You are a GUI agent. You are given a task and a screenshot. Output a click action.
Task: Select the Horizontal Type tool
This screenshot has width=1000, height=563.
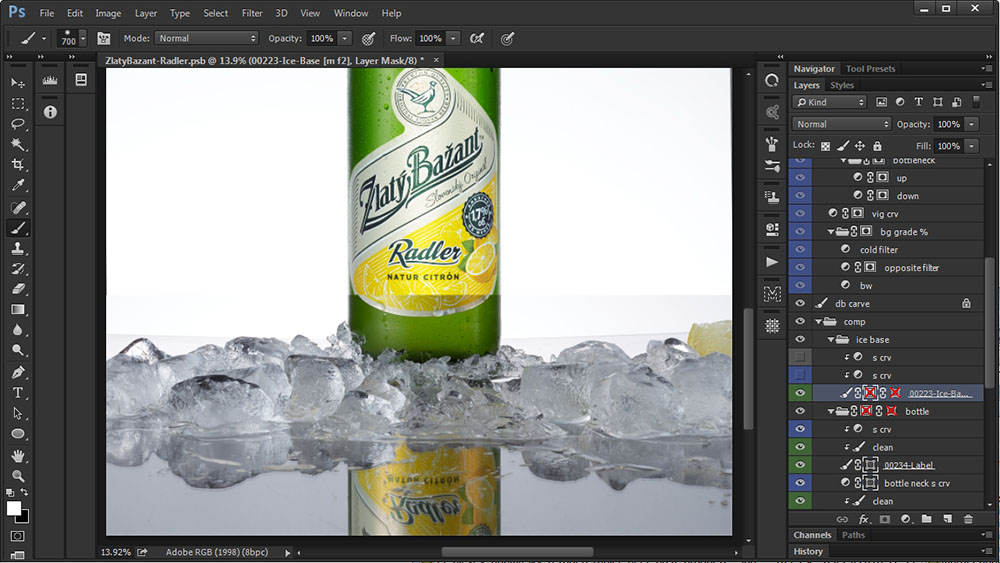18,393
